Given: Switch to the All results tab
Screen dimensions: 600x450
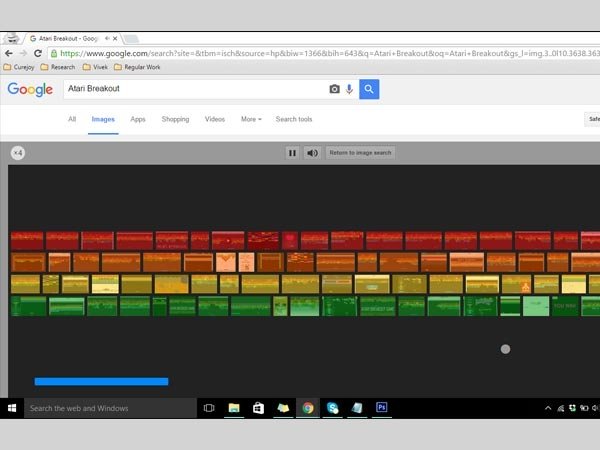Looking at the screenshot, I should (x=72, y=119).
